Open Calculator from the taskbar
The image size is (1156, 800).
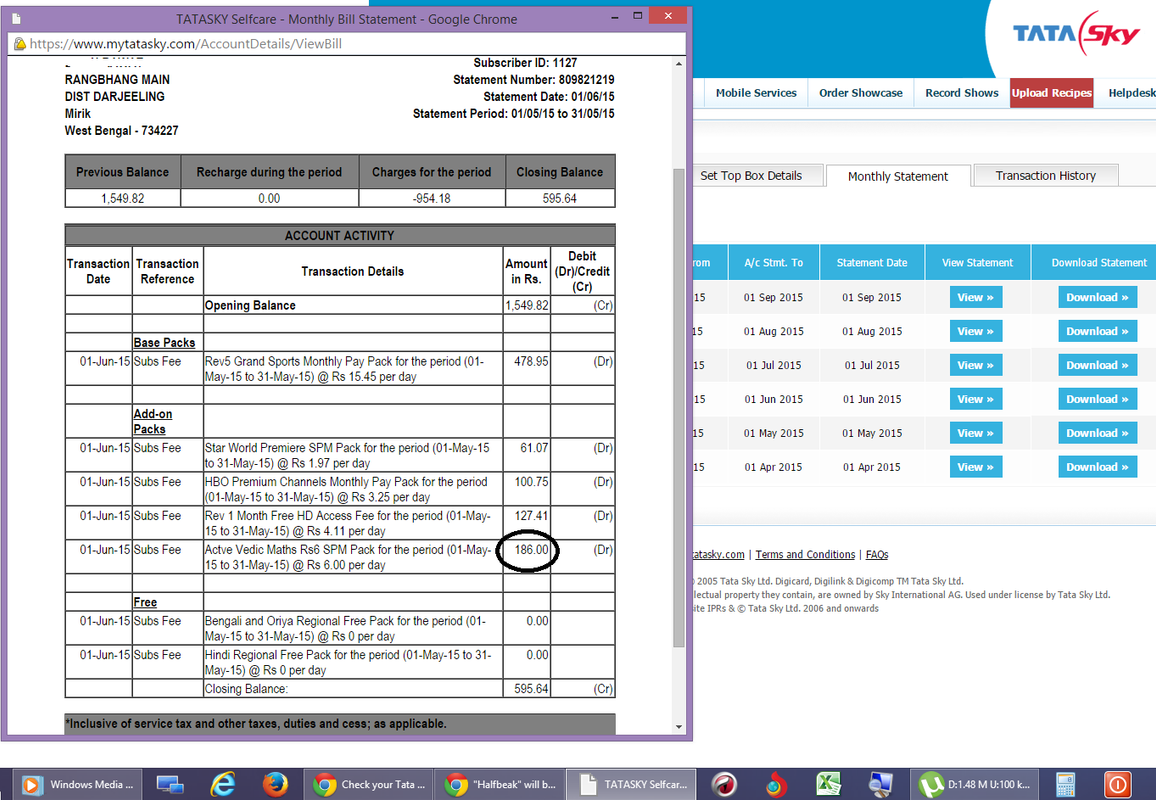(1065, 785)
